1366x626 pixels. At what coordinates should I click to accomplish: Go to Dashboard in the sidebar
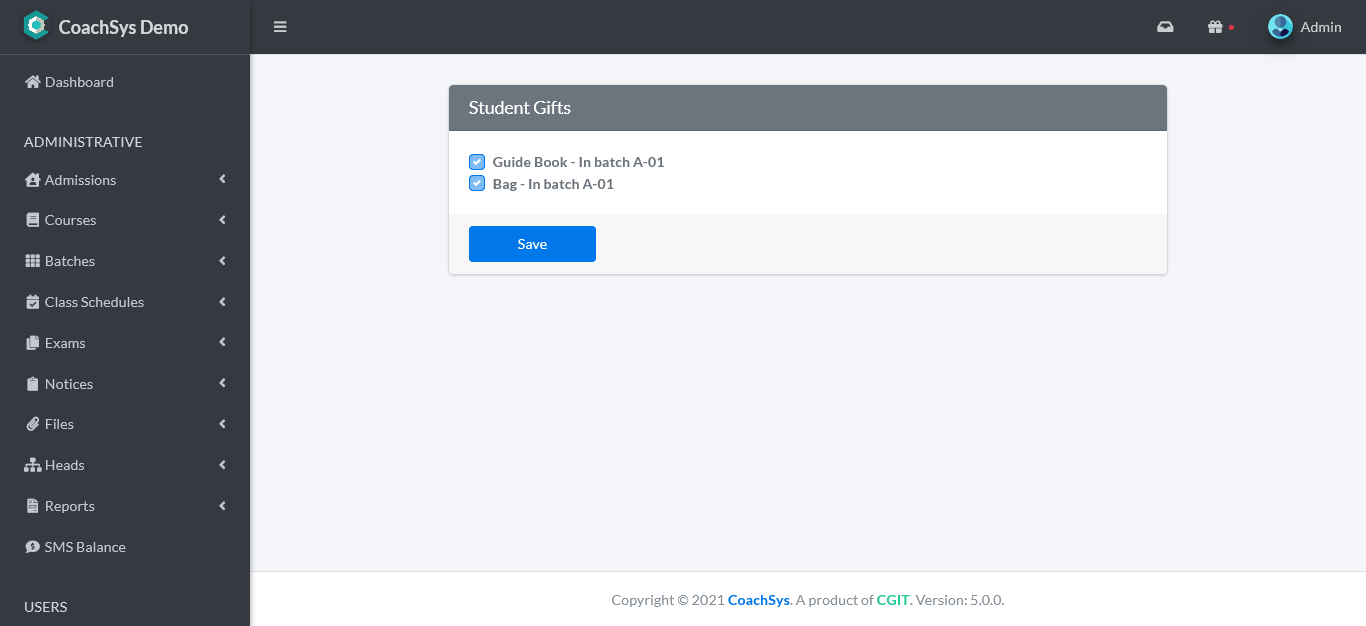click(x=125, y=82)
